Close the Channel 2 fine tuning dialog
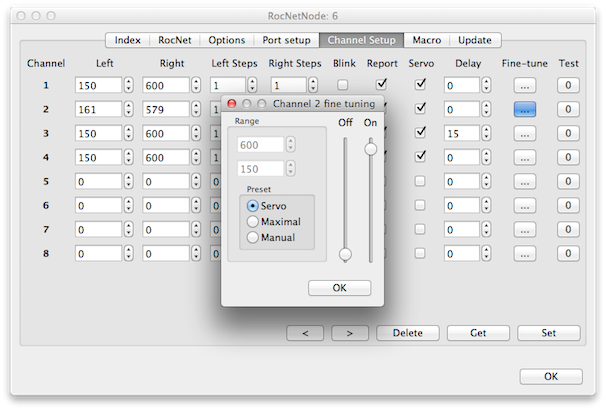The image size is (606, 410). pos(232,103)
